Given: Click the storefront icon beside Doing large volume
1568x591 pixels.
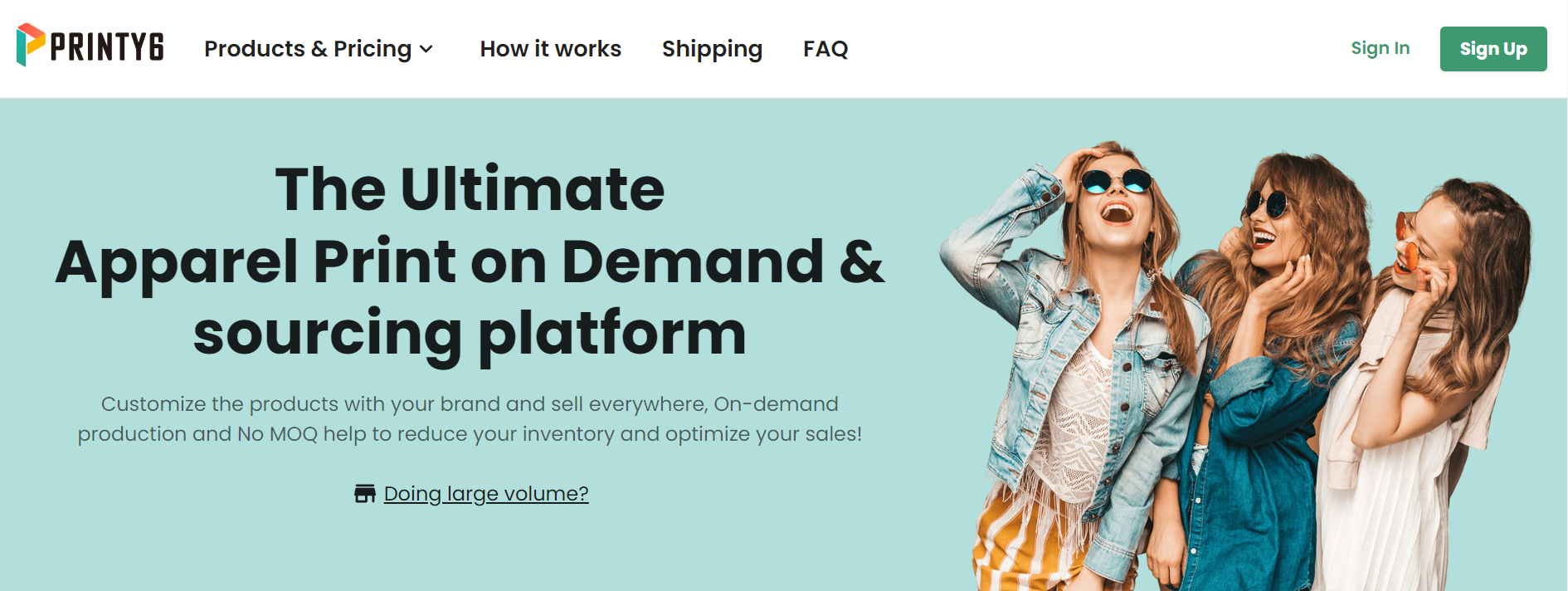Looking at the screenshot, I should pos(365,494).
